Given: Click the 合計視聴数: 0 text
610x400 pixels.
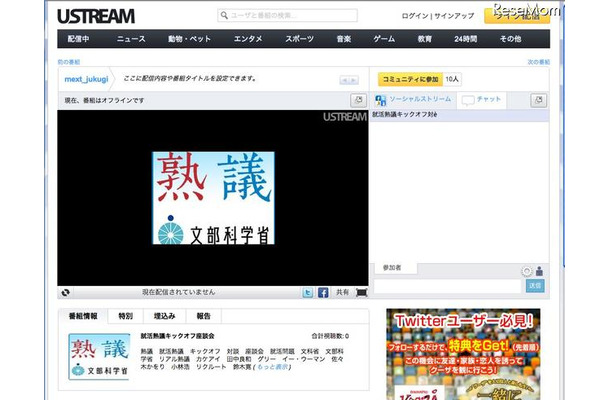Looking at the screenshot, I should (330, 336).
